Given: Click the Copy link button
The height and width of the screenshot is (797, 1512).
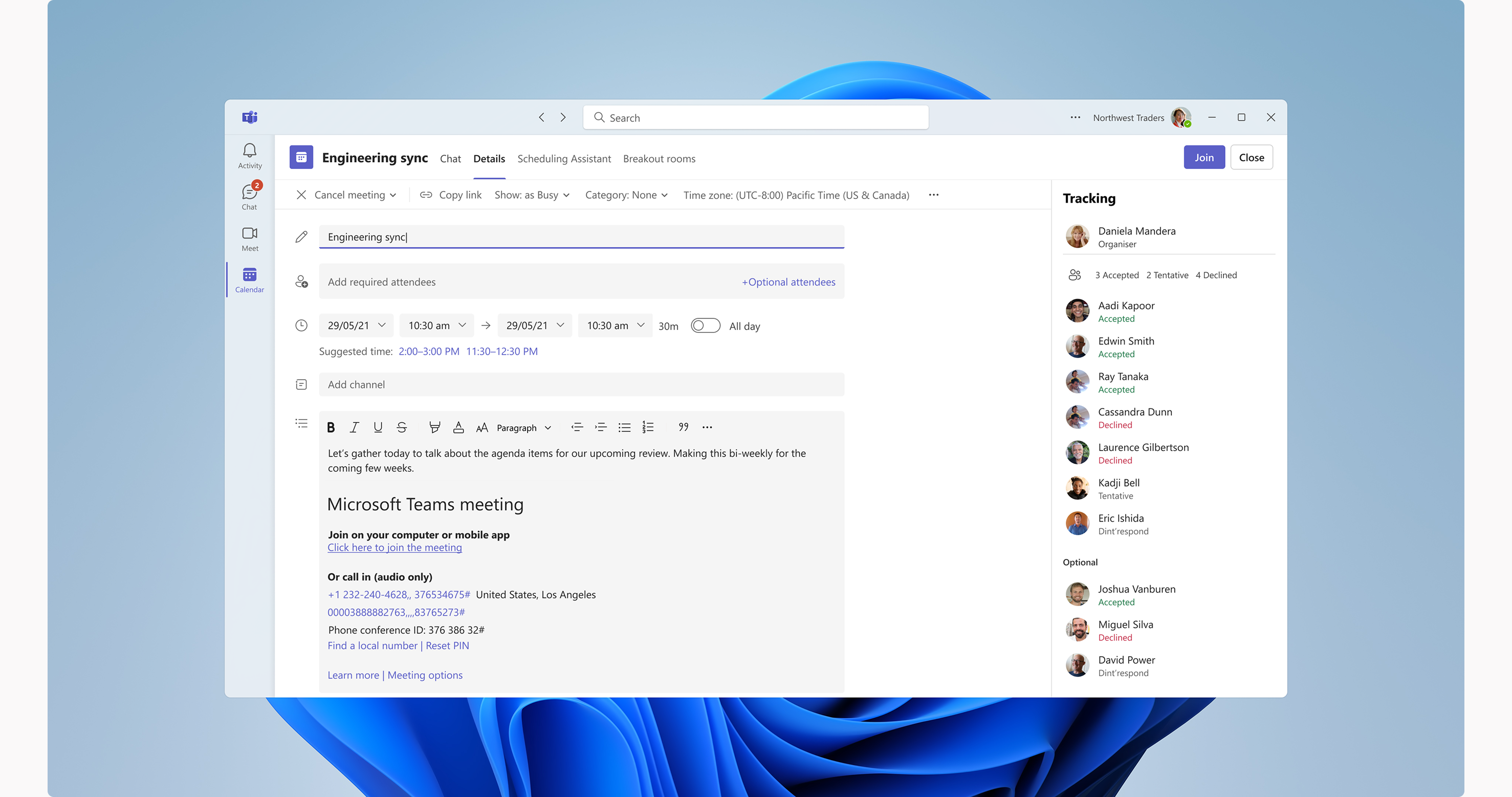Looking at the screenshot, I should click(x=451, y=195).
